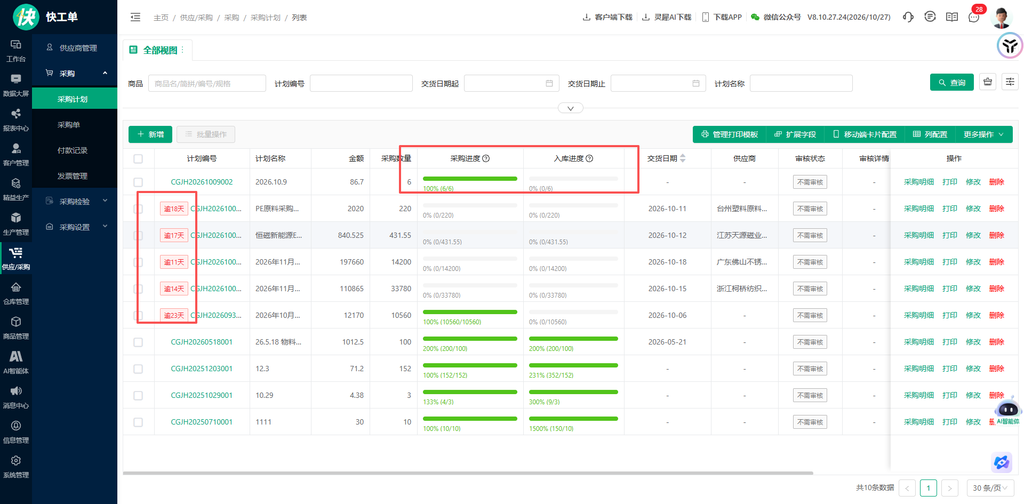This screenshot has height=504, width=1024.
Task: Open 系统管理 in the left rail
Action: click(x=16, y=466)
